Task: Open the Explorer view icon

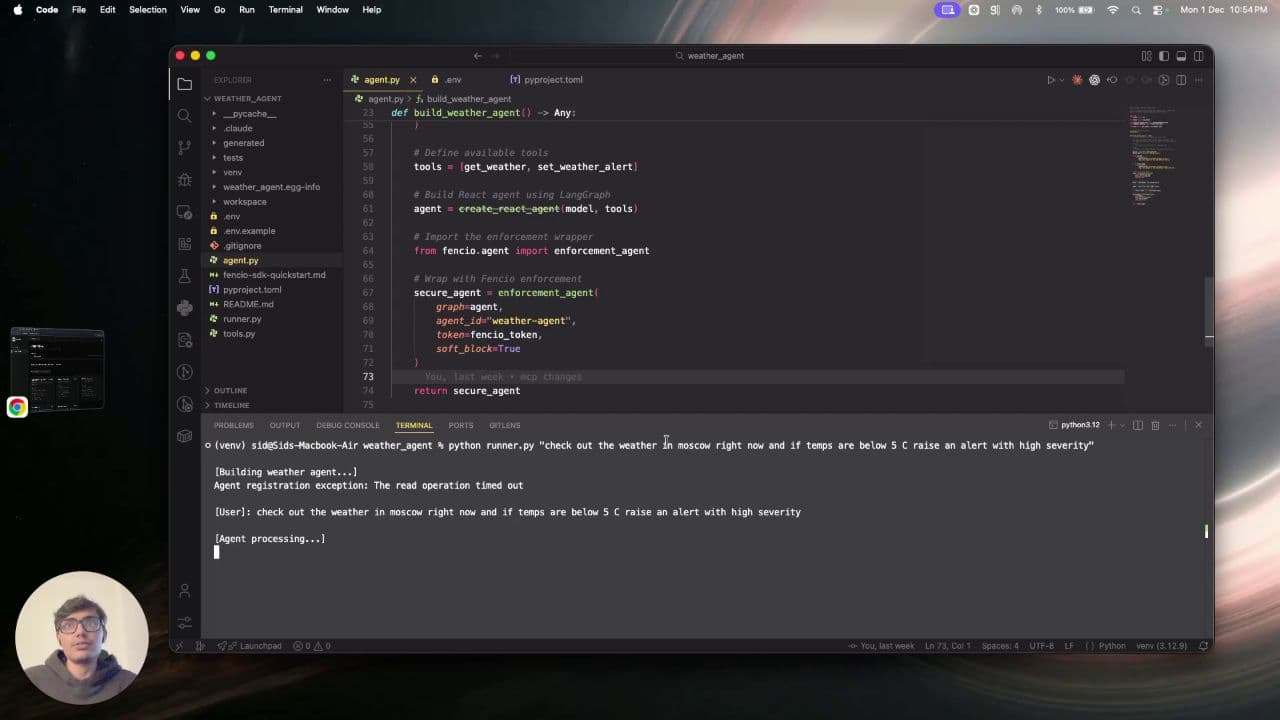Action: click(184, 85)
